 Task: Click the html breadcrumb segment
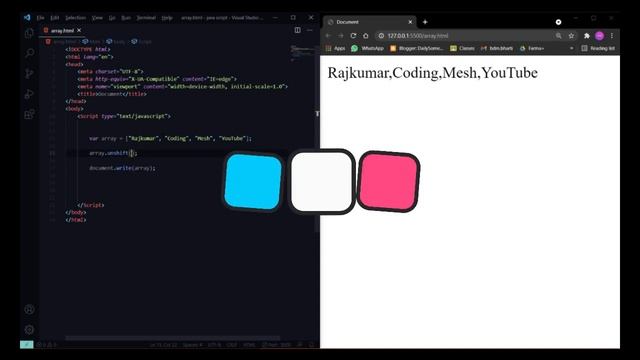click(x=91, y=42)
